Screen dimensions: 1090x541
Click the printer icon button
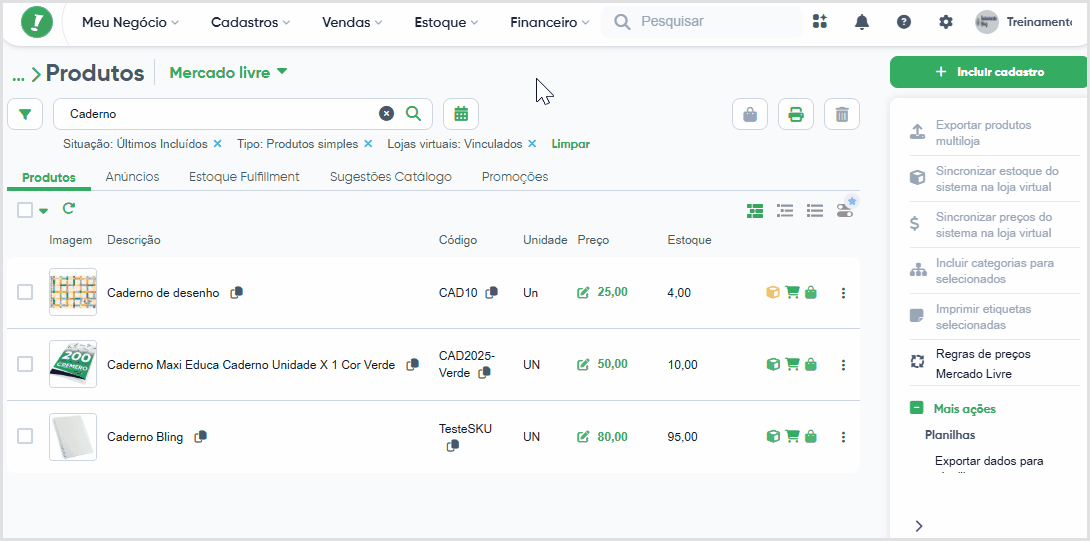796,114
